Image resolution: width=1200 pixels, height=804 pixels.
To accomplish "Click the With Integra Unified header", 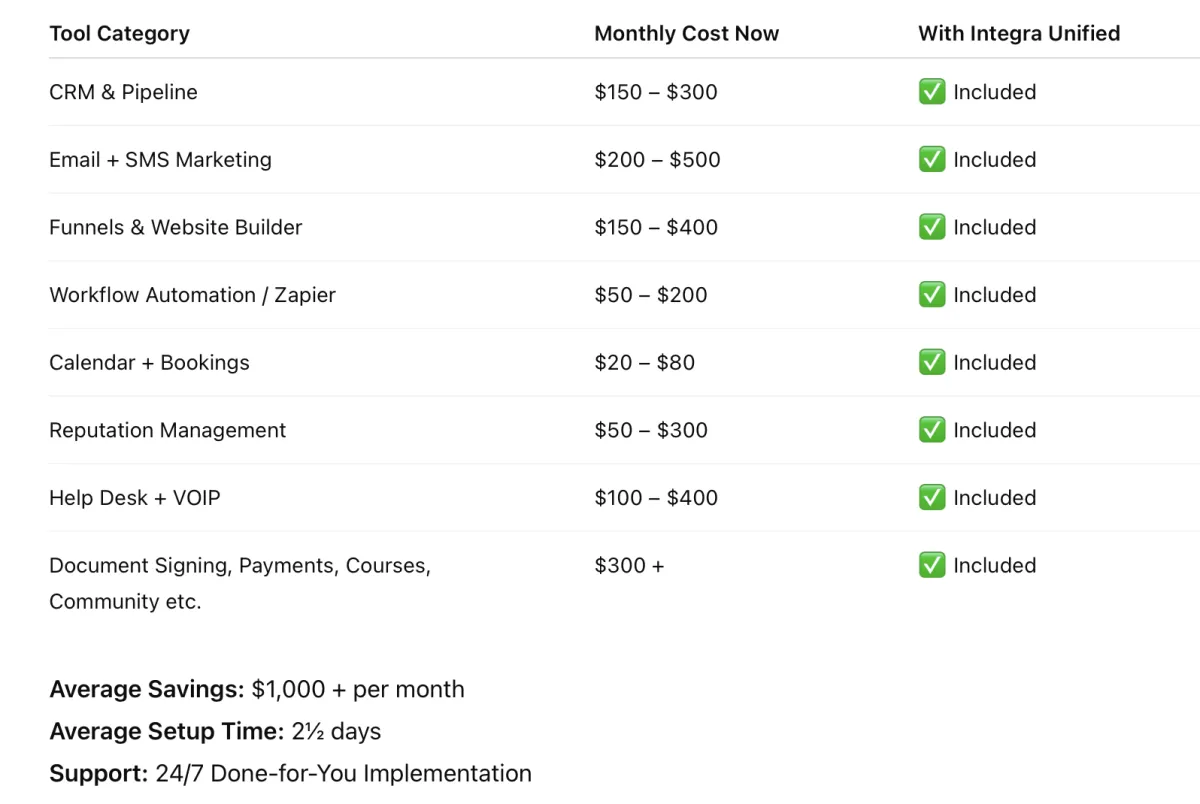I will pos(1018,33).
